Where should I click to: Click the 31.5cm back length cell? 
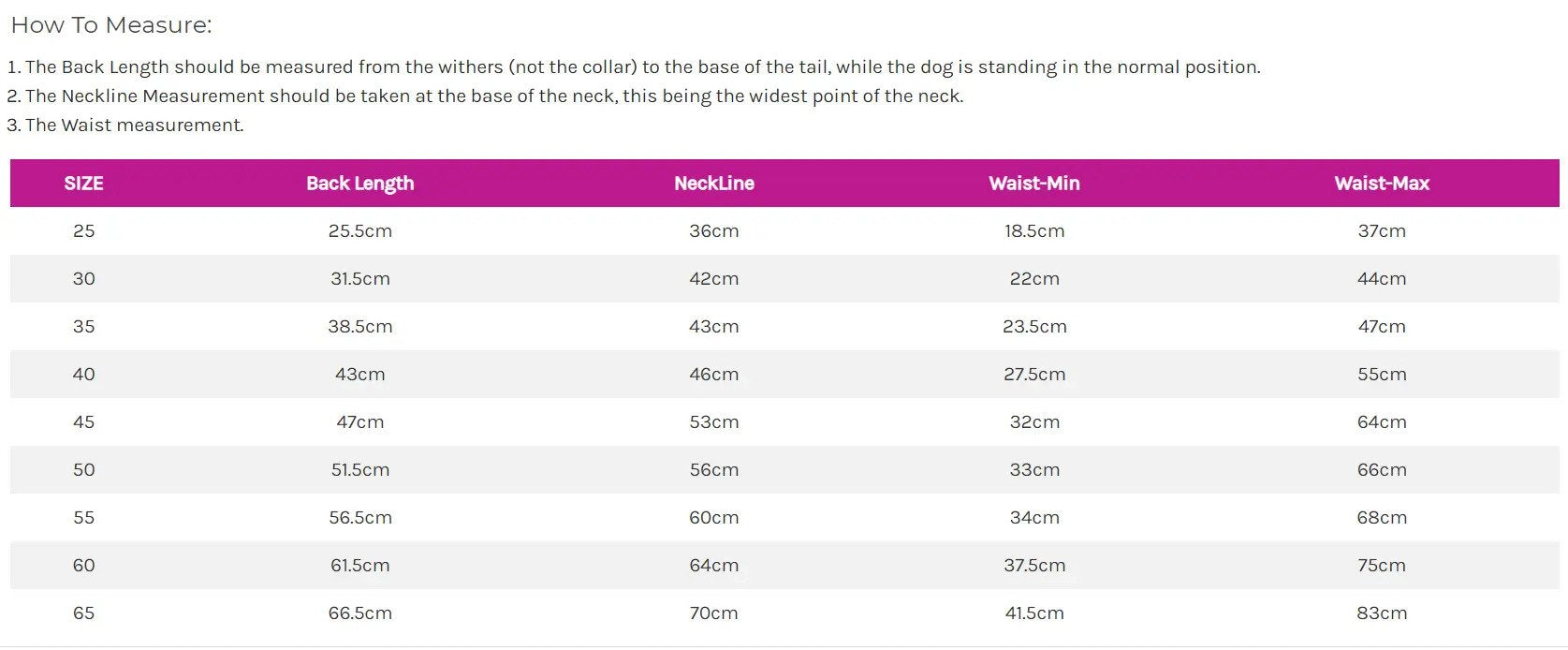pyautogui.click(x=359, y=279)
